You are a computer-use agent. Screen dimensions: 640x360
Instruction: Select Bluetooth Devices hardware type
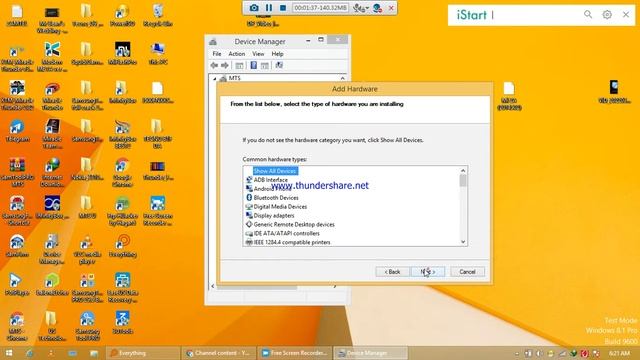tap(276, 198)
